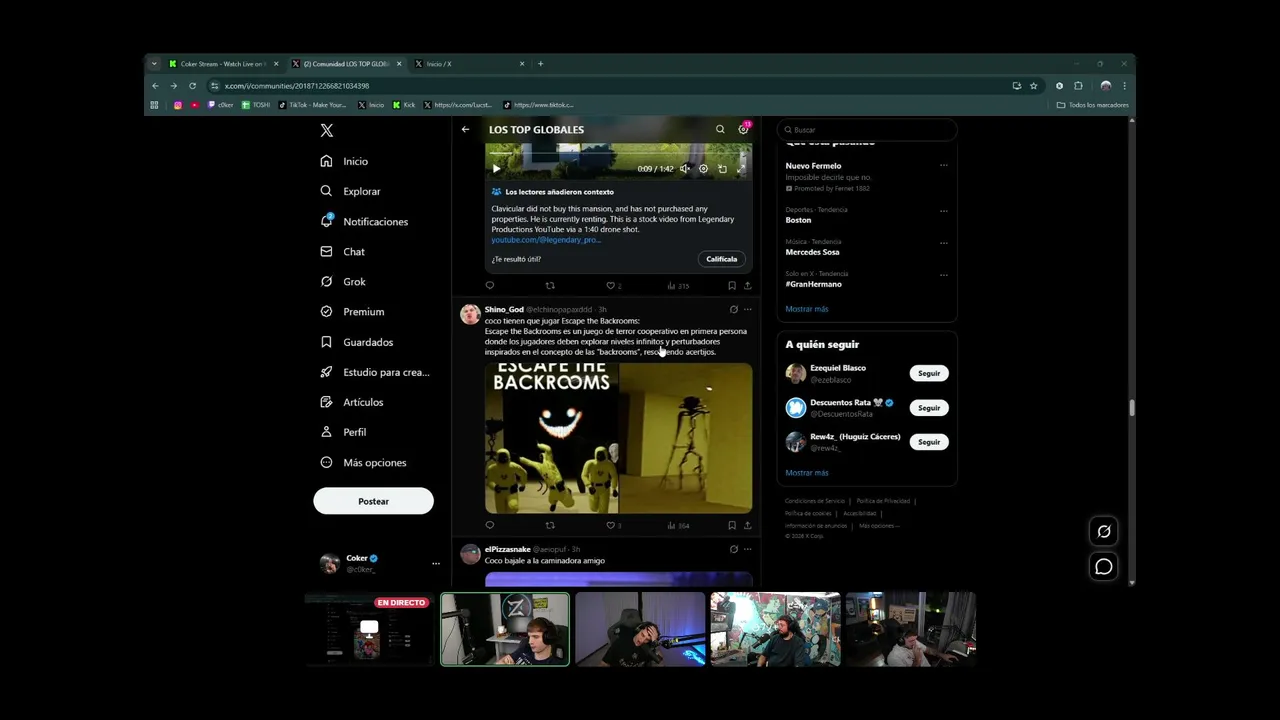This screenshot has height=720, width=1280.
Task: Switch to the Inicio / X browser tab
Action: coord(469,64)
